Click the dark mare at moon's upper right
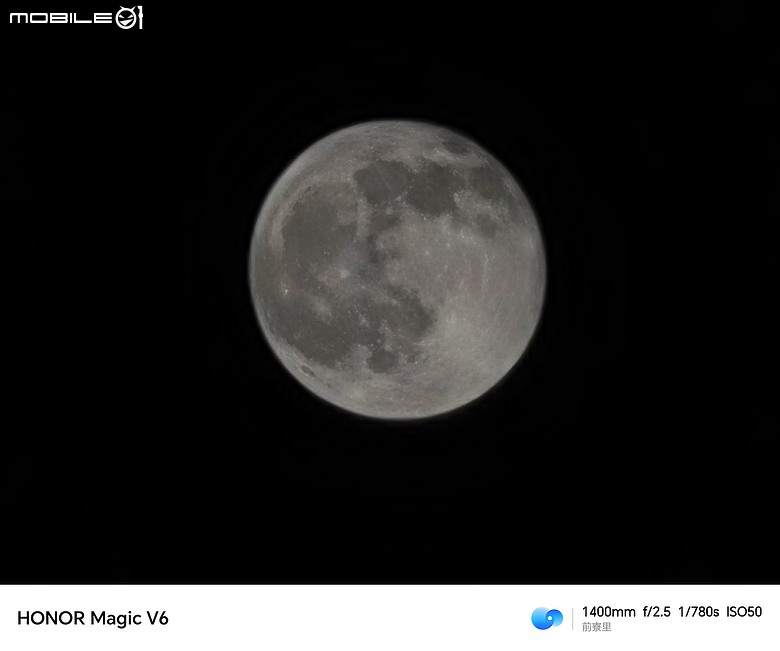The image size is (780, 651). [x=490, y=184]
